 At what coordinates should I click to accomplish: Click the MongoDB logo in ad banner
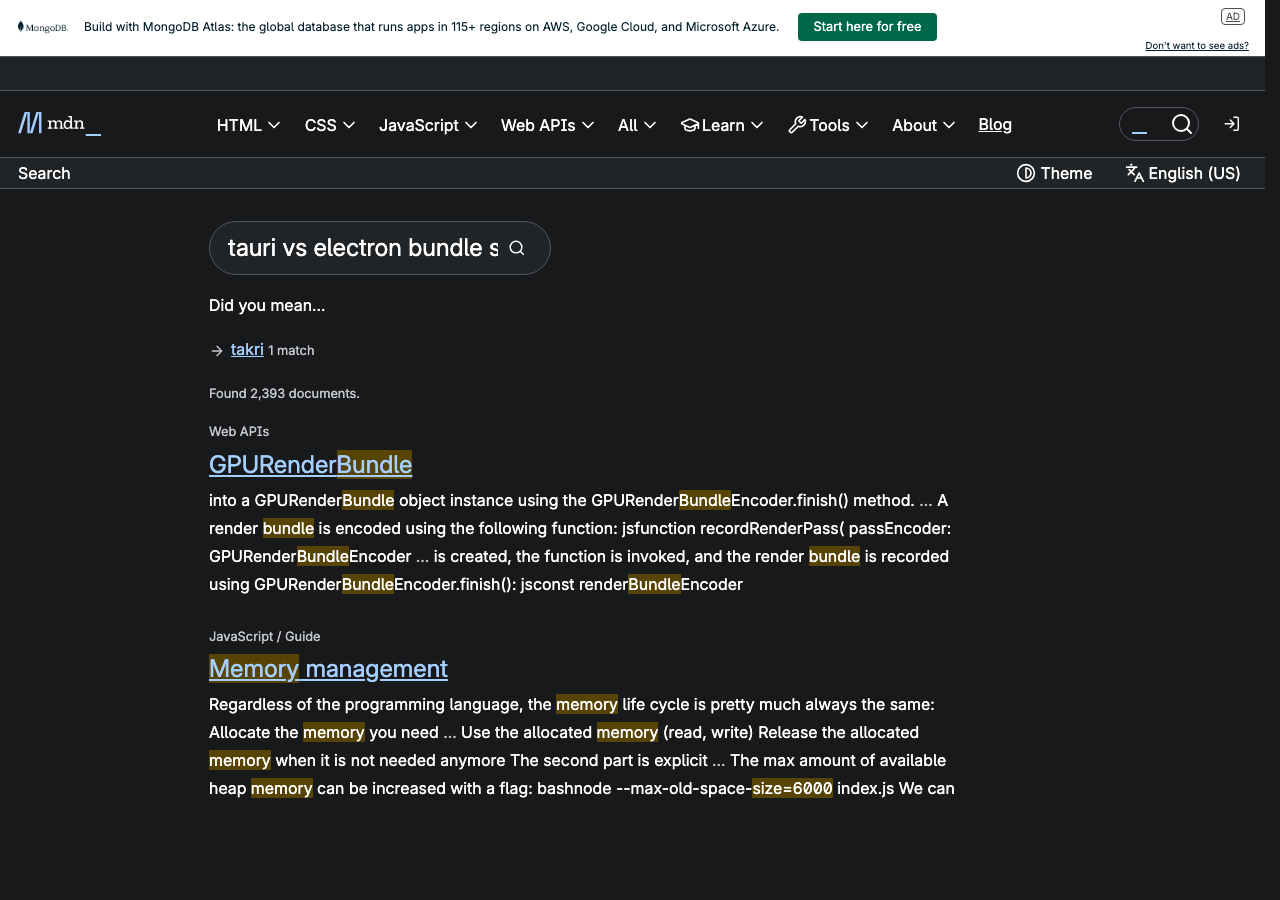tap(42, 27)
